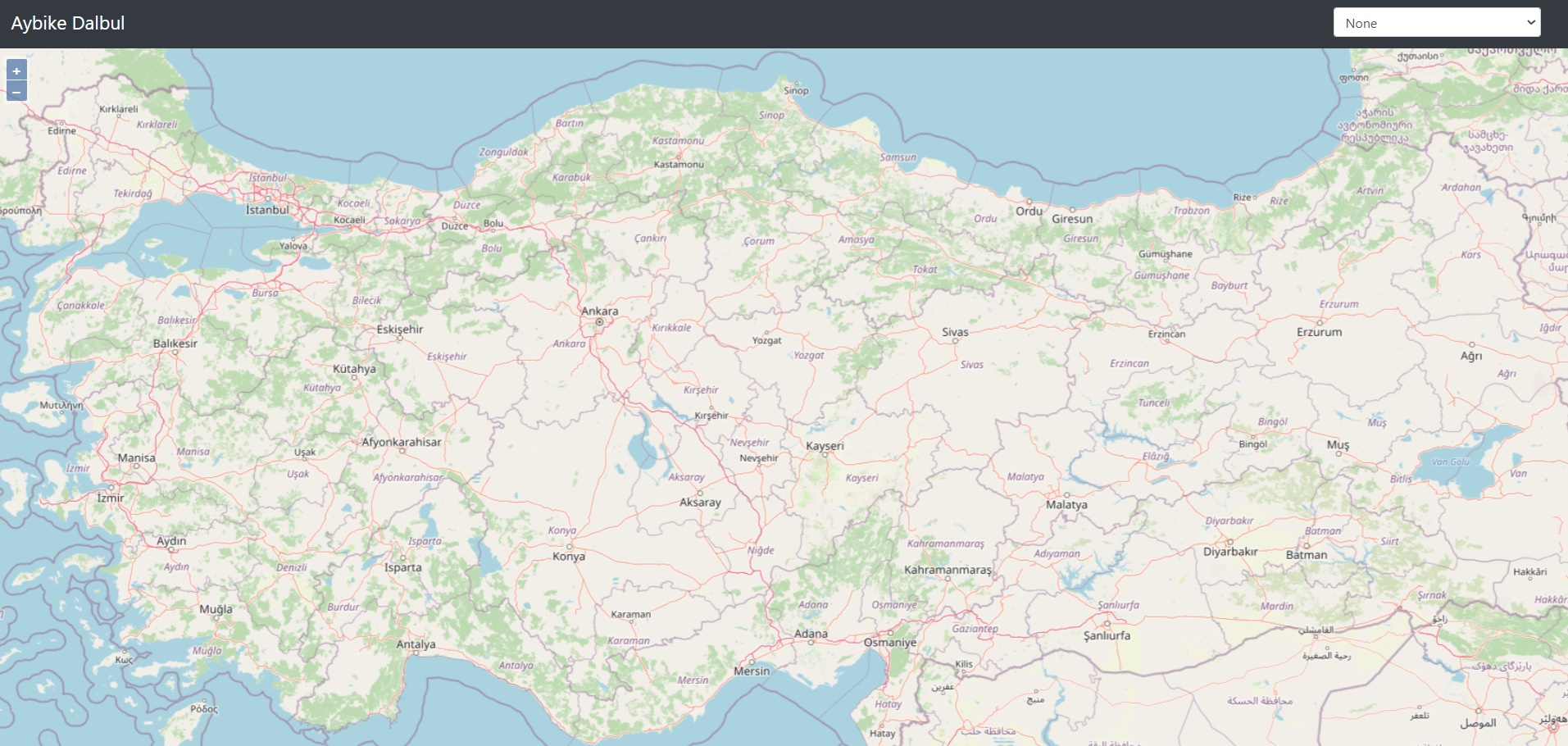Click the Antalya city label
Viewport: 1568px width, 746px height.
pos(416,644)
